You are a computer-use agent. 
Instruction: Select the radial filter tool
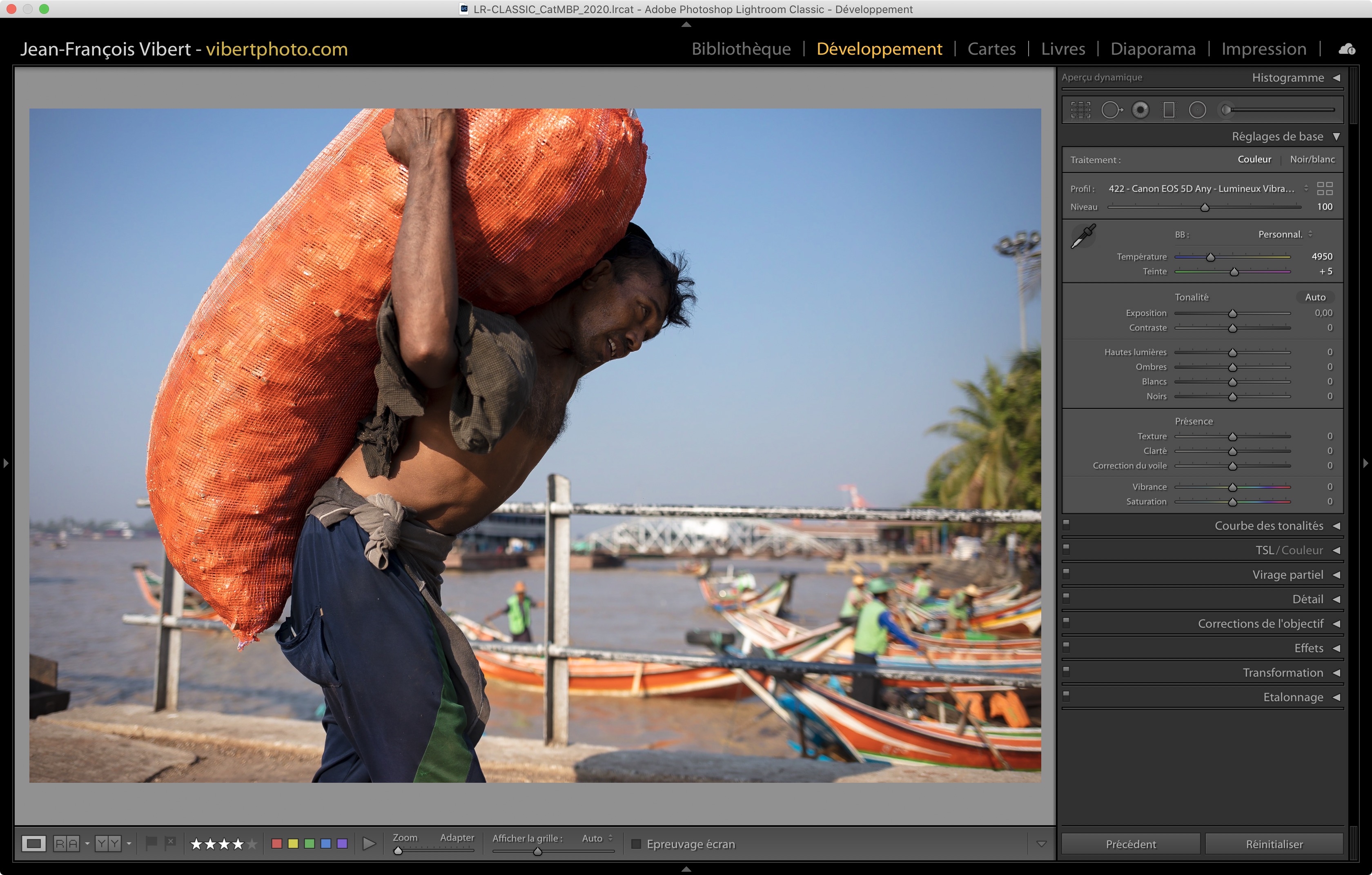1197,110
